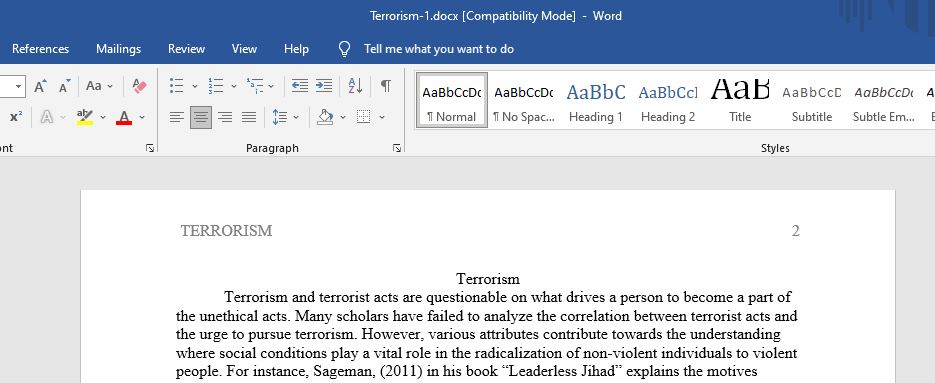Image resolution: width=935 pixels, height=383 pixels.
Task: Click the Increase Font Size icon
Action: coord(40,86)
